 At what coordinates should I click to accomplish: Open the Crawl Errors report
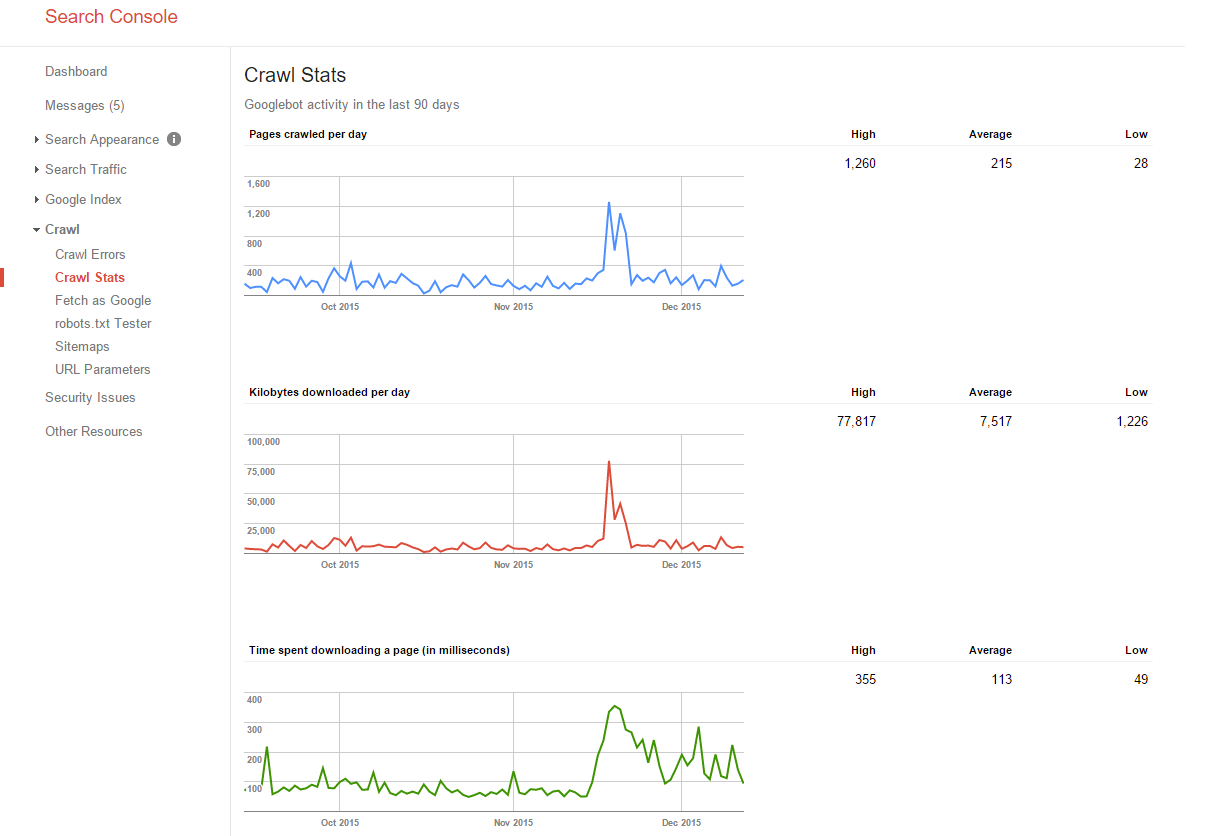tap(90, 255)
